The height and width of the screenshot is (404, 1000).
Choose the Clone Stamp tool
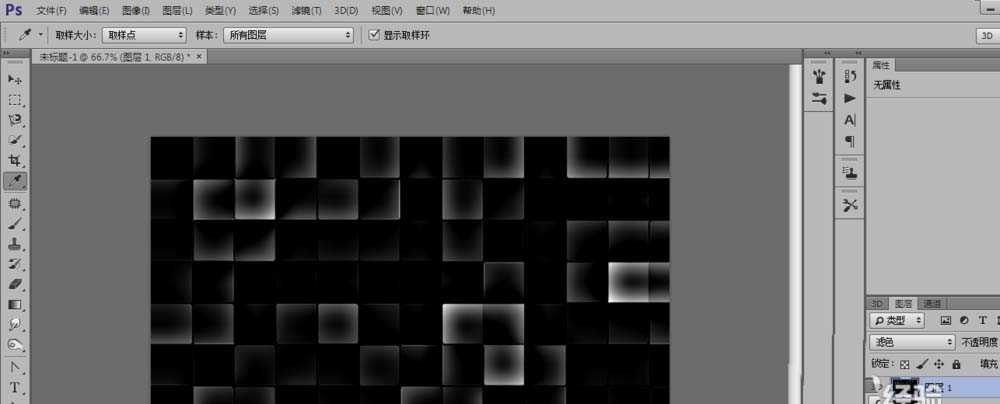coord(15,243)
